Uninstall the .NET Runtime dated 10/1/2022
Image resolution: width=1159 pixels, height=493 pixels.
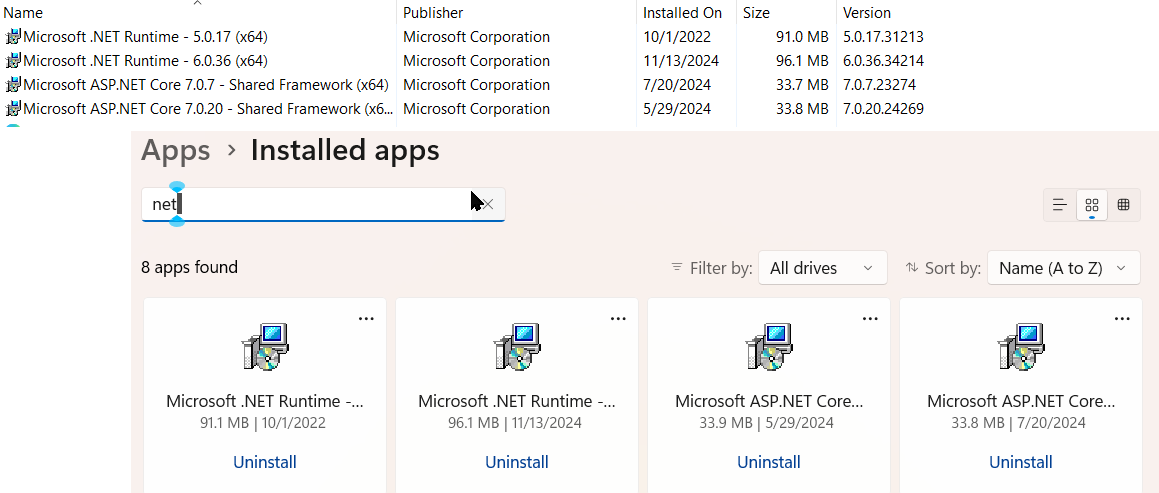coord(265,462)
